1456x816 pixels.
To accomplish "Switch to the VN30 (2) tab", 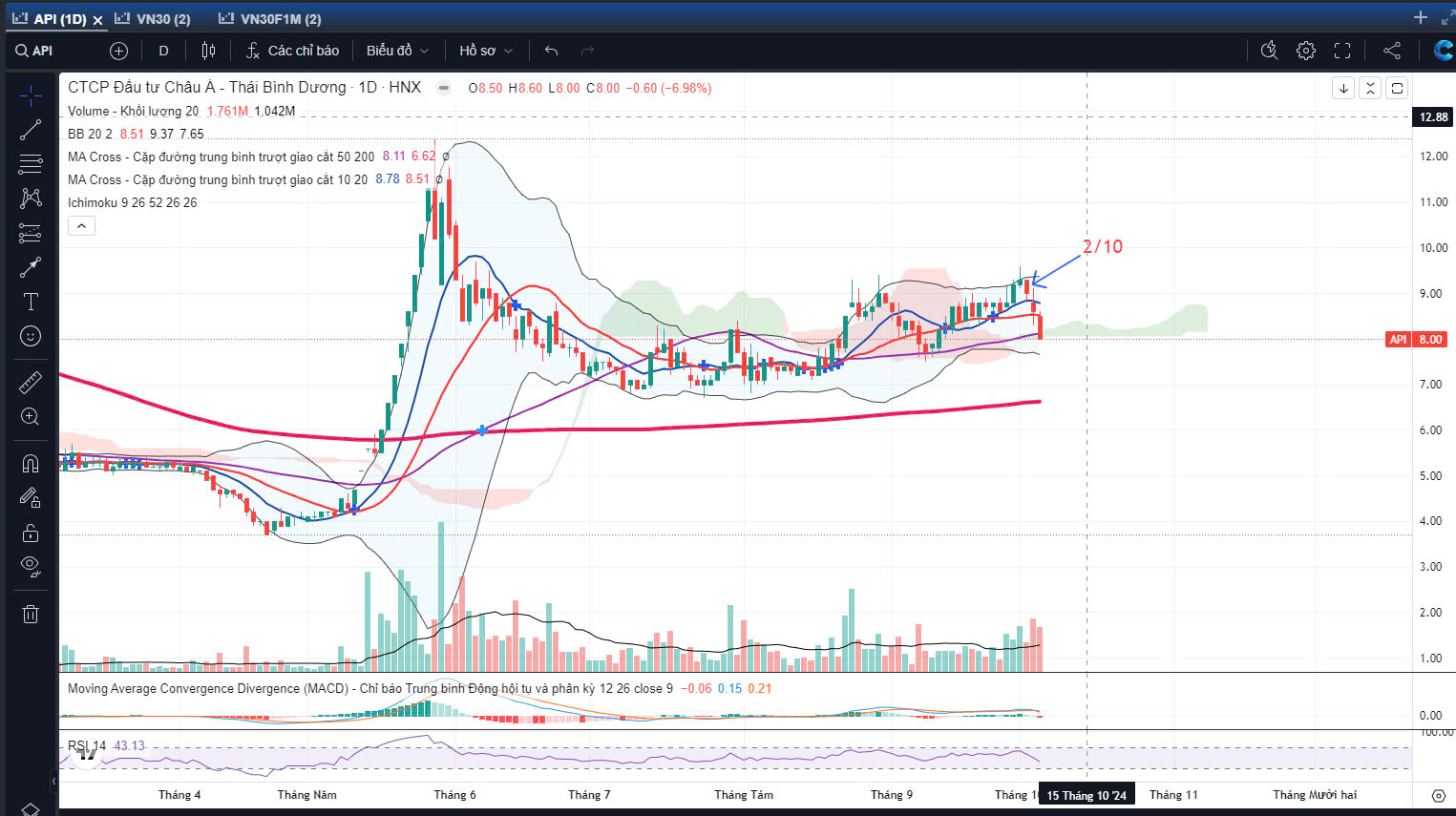I will pyautogui.click(x=153, y=19).
